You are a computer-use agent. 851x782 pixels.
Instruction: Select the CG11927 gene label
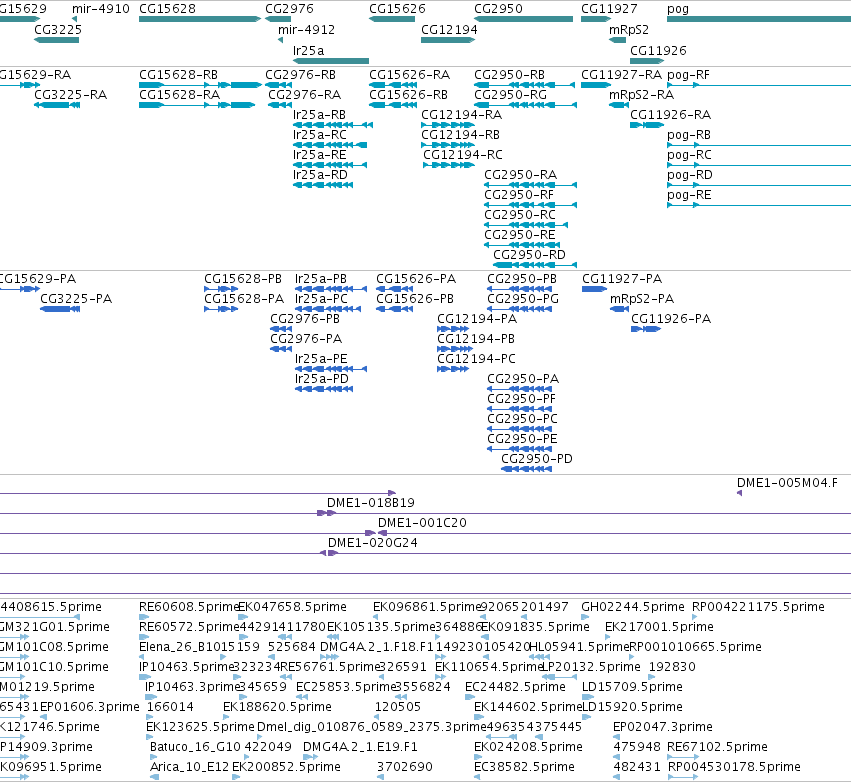point(609,9)
